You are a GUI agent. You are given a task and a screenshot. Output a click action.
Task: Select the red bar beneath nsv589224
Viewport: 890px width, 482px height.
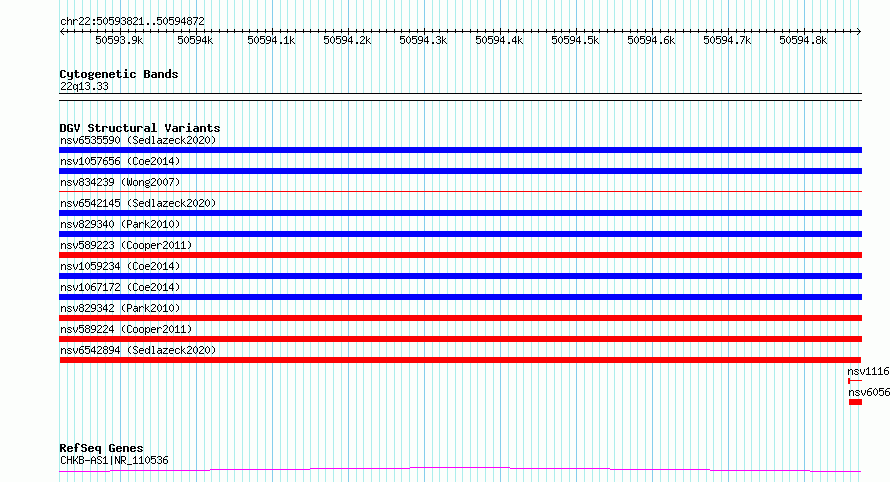point(460,339)
